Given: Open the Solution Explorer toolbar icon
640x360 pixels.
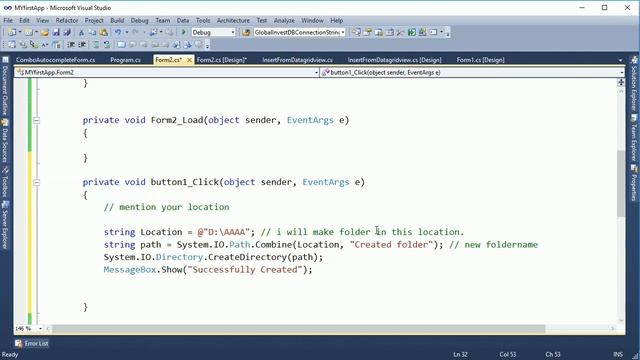Looking at the screenshot, I should (x=356, y=32).
